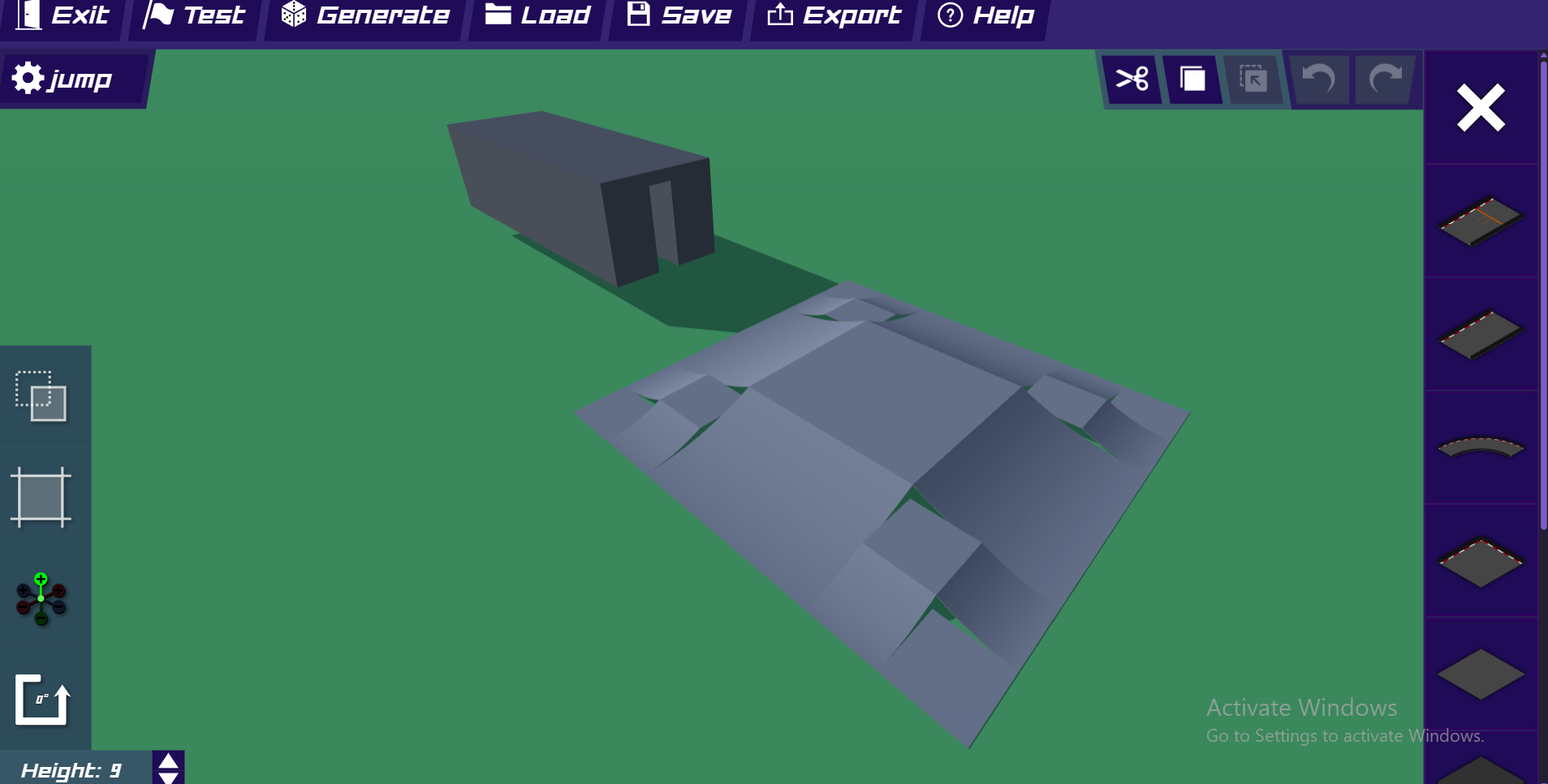
Task: Pick the straight road piece with orange line
Action: (1481, 221)
